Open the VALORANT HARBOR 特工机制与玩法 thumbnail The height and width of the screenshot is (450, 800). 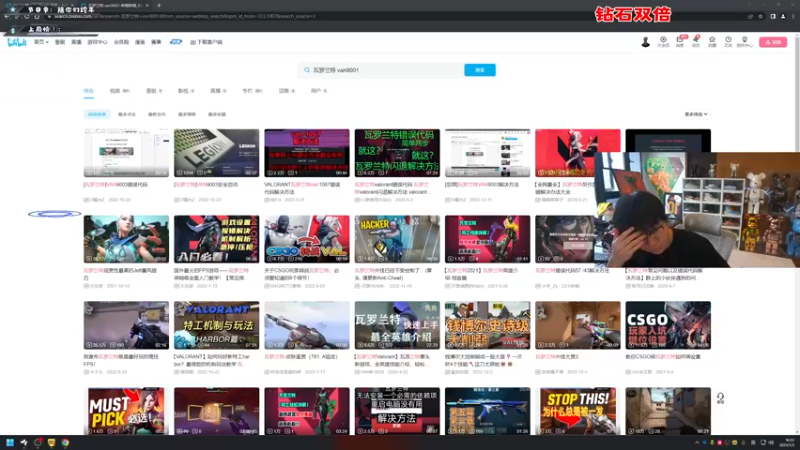click(x=216, y=325)
